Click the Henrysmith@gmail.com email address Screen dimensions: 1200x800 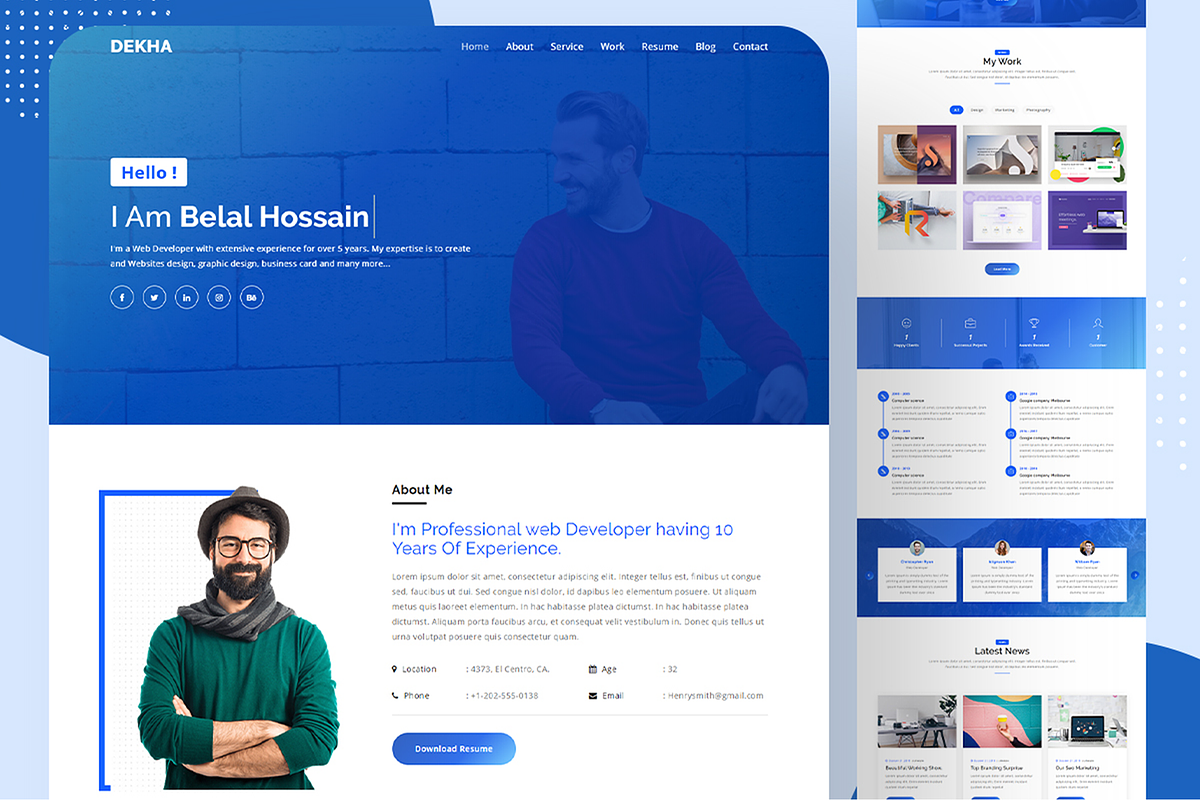(x=715, y=696)
